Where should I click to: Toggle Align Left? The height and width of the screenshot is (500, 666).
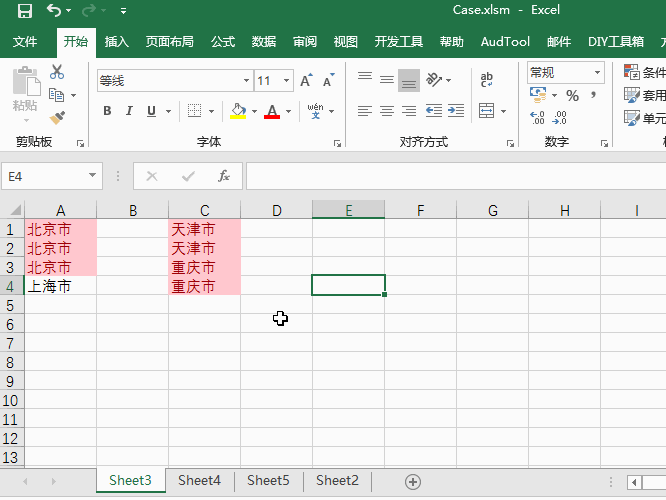(365, 111)
